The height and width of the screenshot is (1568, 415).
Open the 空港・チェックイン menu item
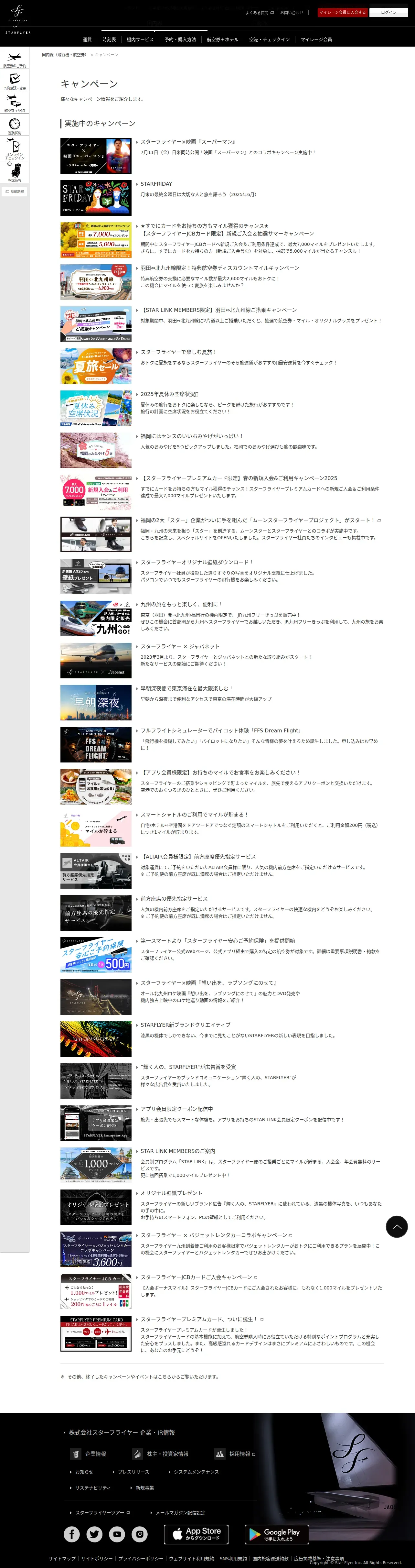click(270, 39)
